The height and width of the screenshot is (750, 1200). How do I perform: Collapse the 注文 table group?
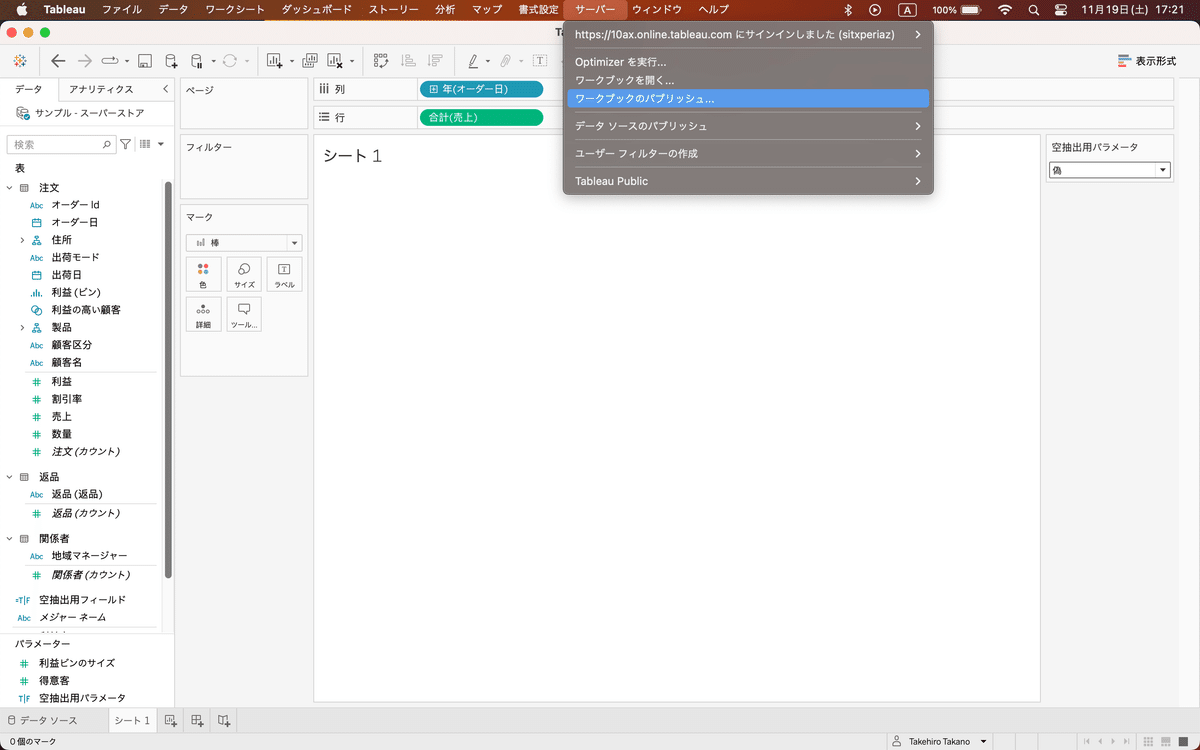click(10, 187)
